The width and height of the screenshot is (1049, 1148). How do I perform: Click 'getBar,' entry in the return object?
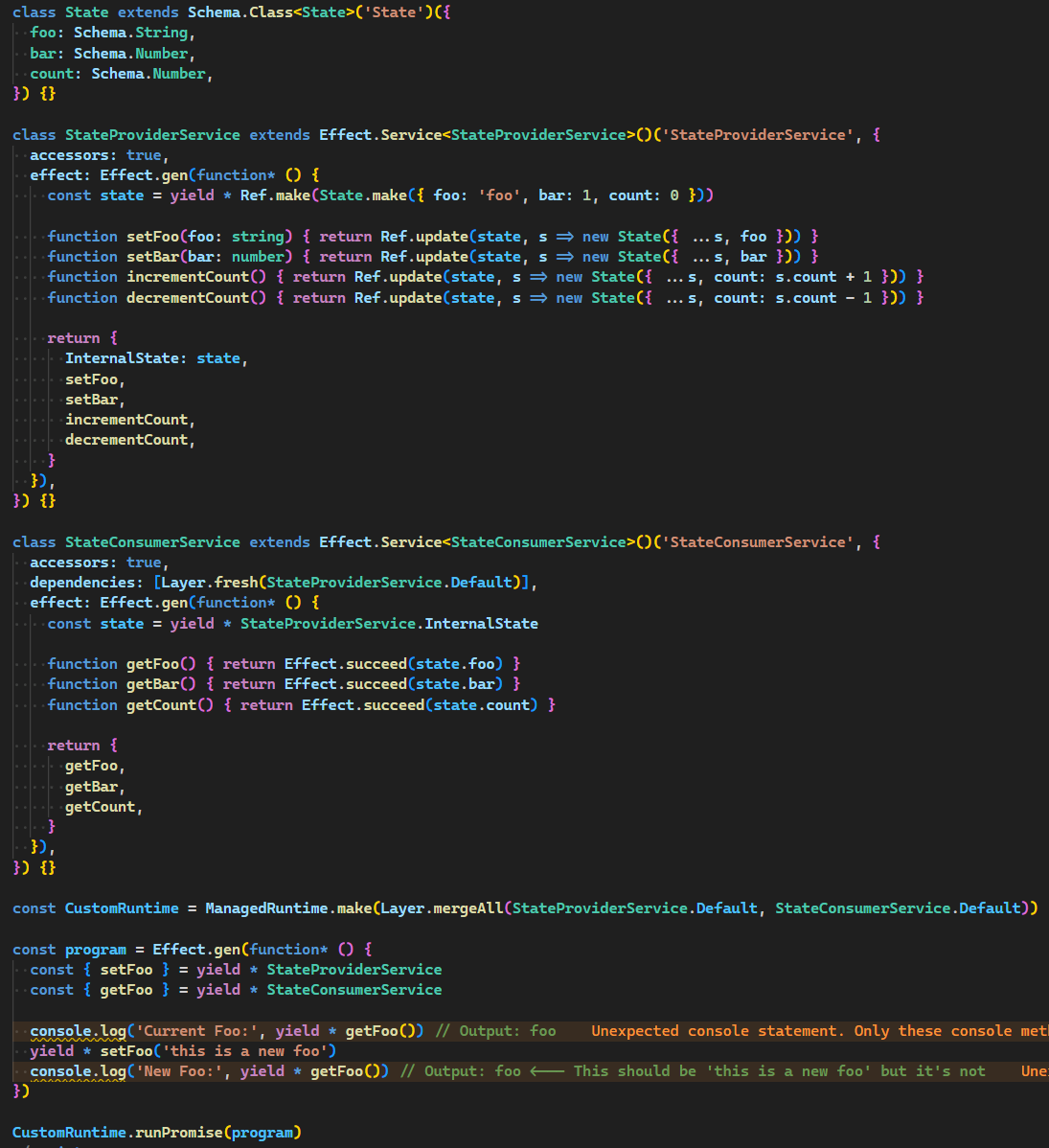click(x=95, y=787)
